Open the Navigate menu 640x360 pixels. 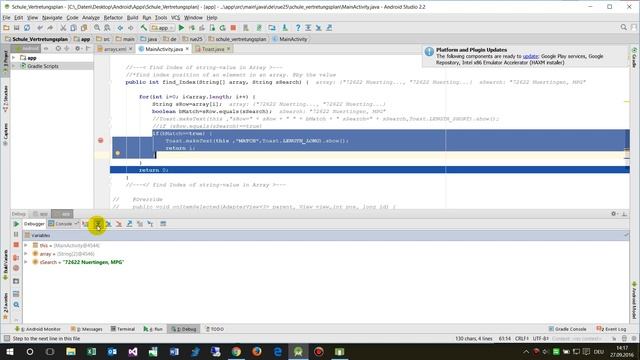point(52,18)
